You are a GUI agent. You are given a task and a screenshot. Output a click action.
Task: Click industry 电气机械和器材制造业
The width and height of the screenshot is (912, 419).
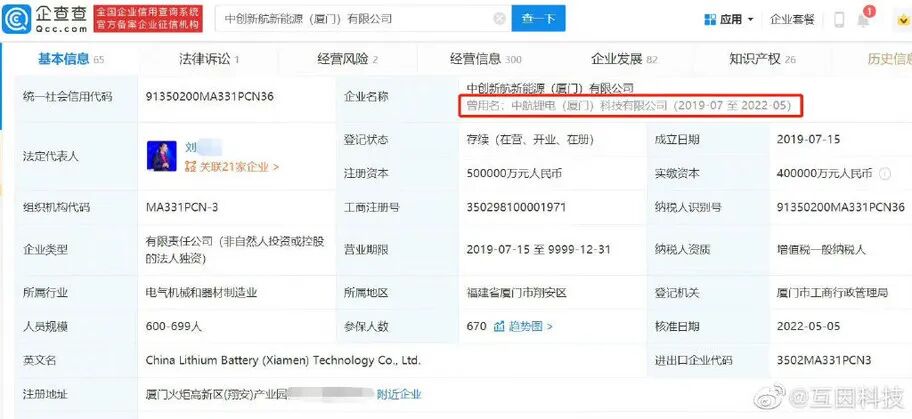[x=201, y=293]
